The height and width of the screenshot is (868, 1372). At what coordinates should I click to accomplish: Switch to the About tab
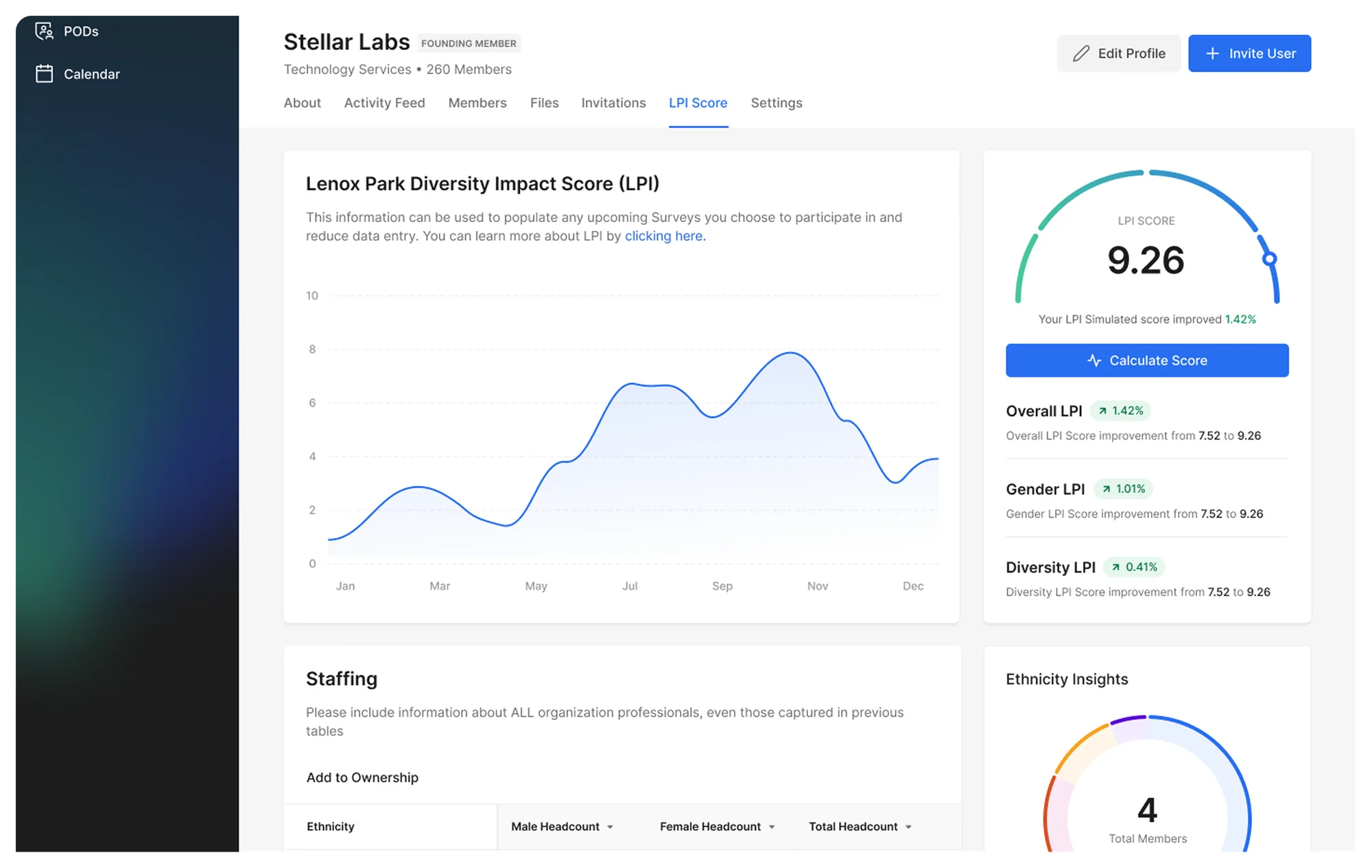coord(302,103)
